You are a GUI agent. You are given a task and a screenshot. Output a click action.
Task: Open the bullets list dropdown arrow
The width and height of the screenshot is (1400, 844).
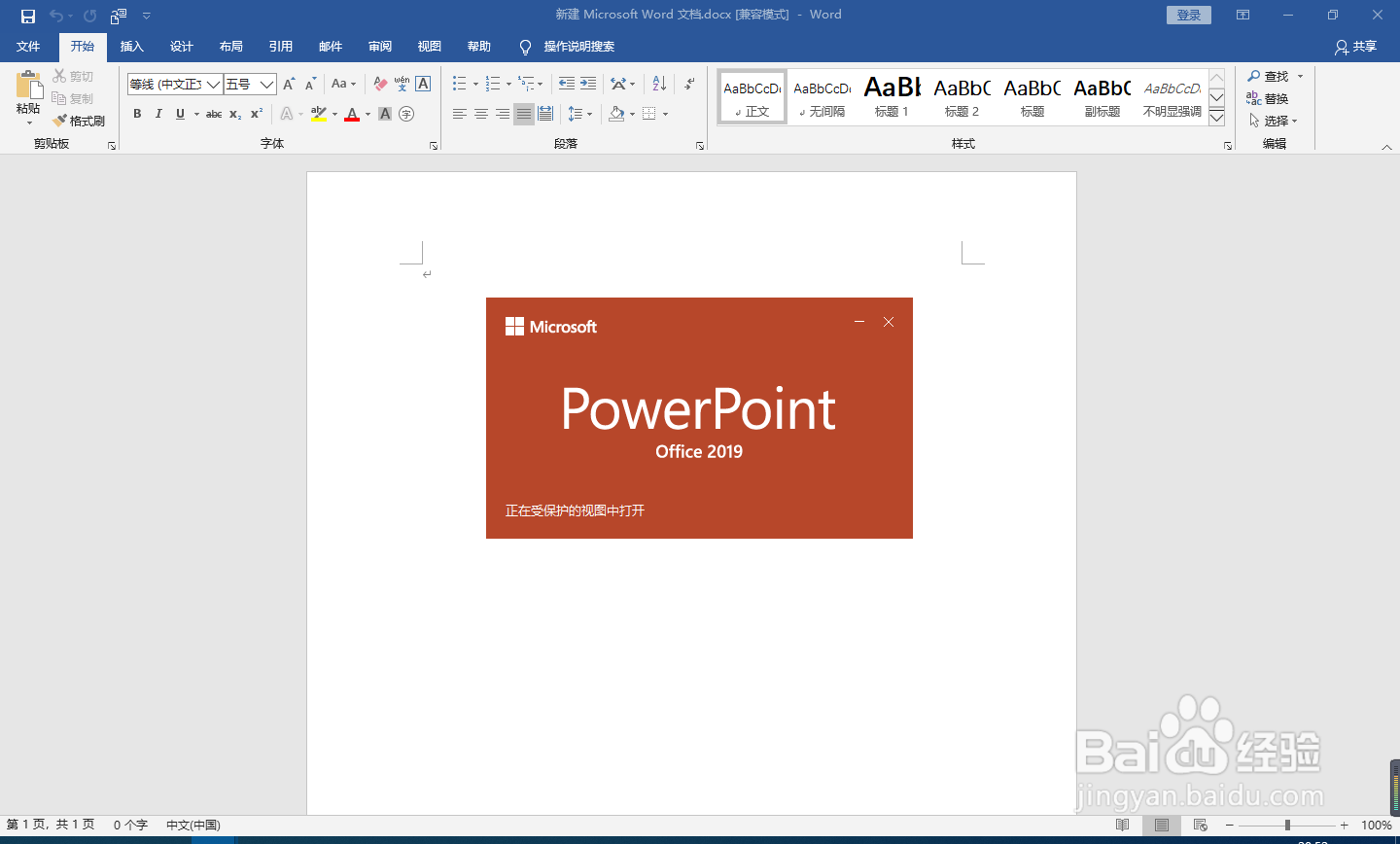(x=475, y=84)
